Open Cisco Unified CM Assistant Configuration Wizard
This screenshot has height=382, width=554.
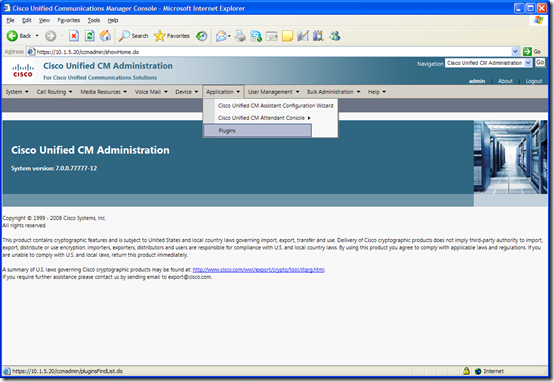click(276, 106)
